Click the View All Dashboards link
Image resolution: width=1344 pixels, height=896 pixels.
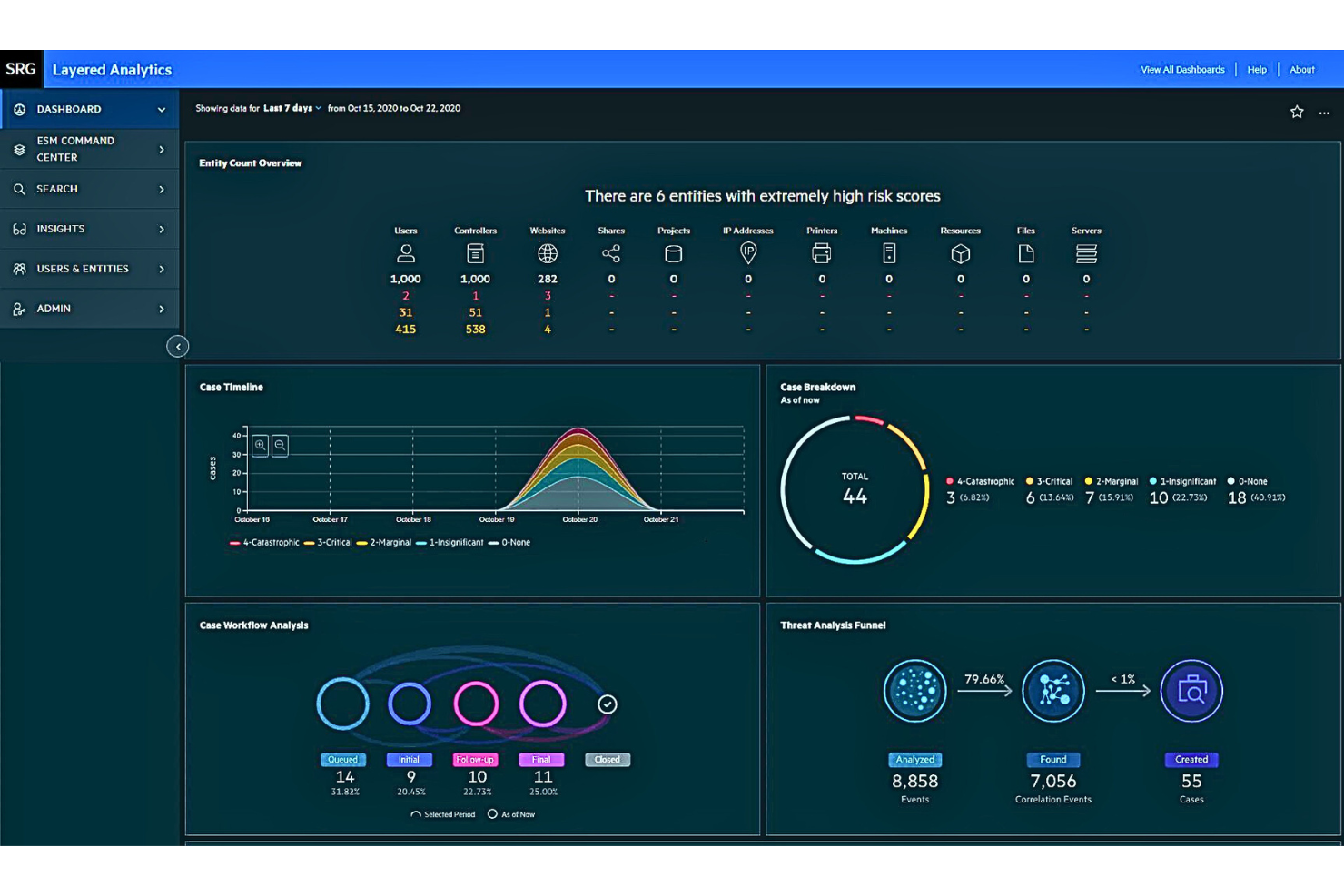pos(1182,69)
